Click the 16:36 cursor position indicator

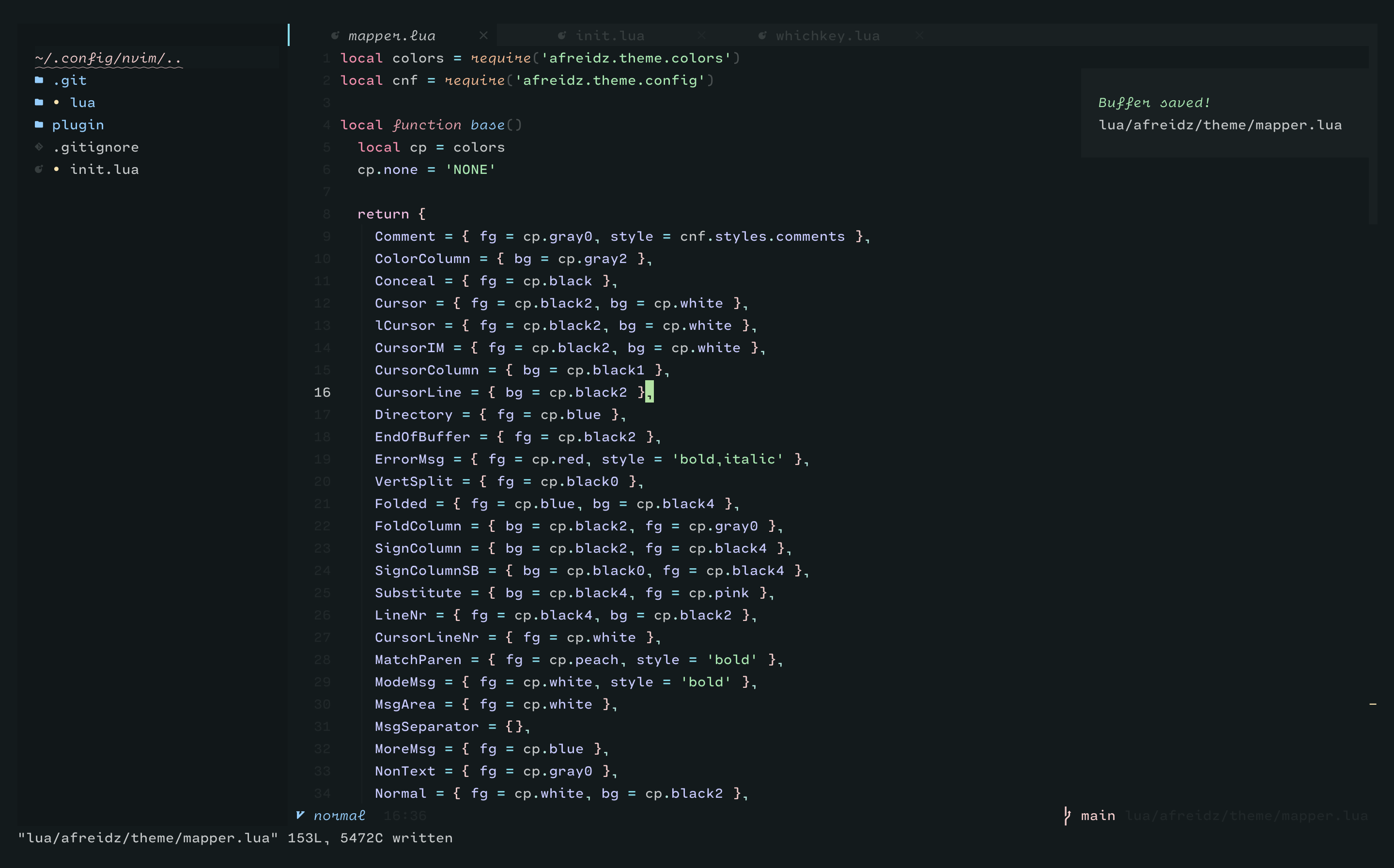(405, 816)
